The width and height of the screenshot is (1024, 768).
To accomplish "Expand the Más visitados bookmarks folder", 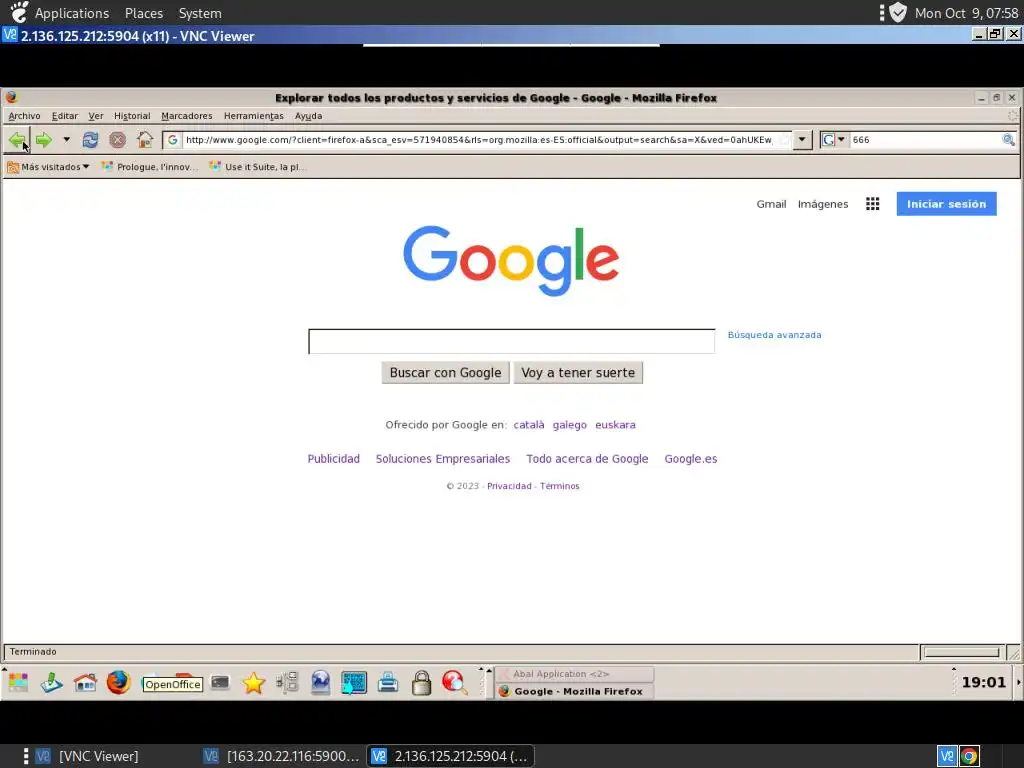I will coord(48,167).
